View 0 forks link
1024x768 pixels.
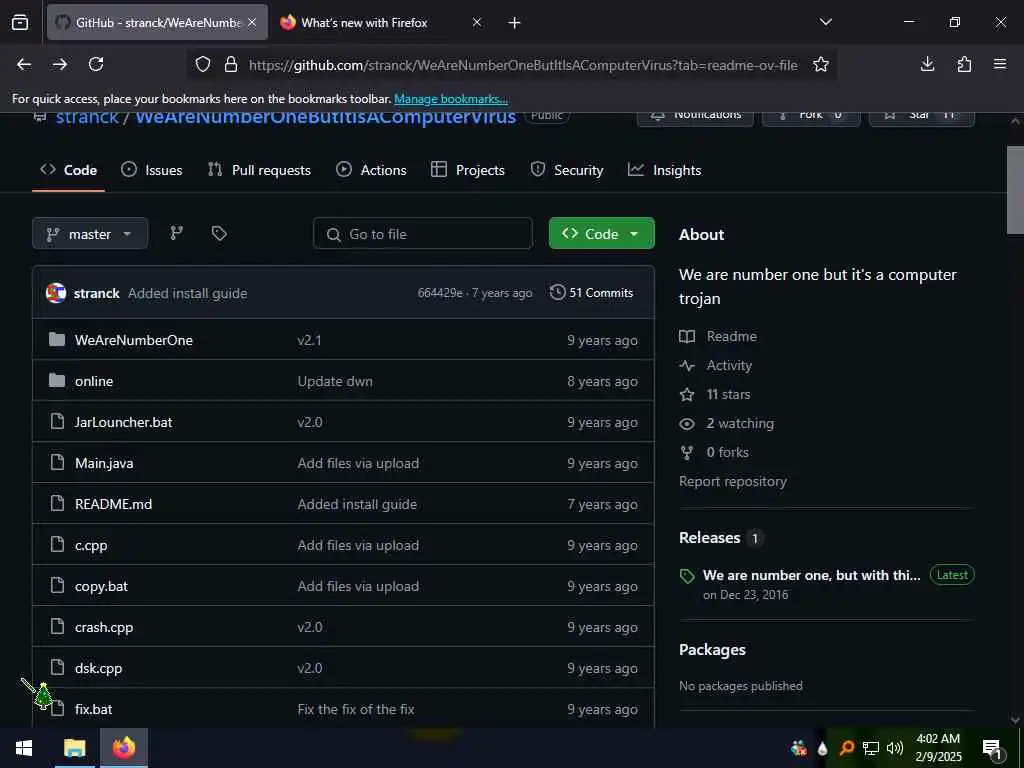714,452
